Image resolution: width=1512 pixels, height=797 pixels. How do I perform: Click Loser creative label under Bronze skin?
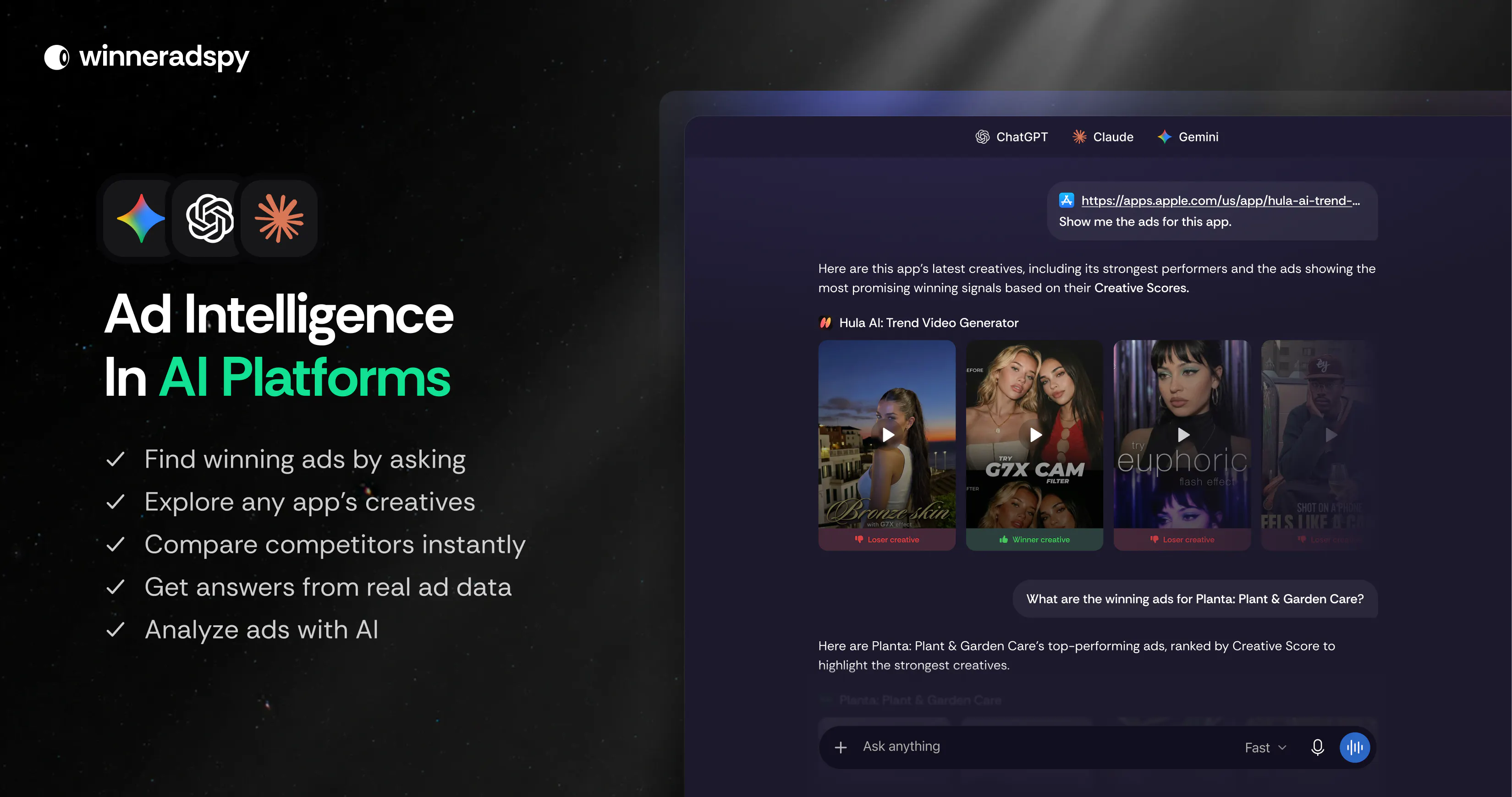(887, 540)
